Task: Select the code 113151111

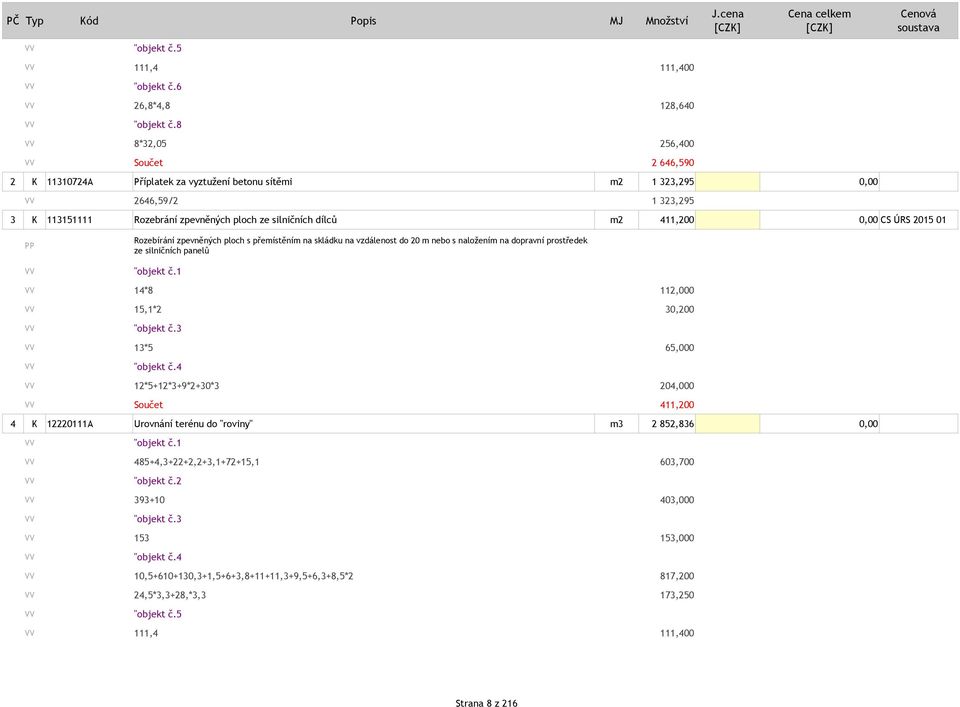Action: click(69, 220)
